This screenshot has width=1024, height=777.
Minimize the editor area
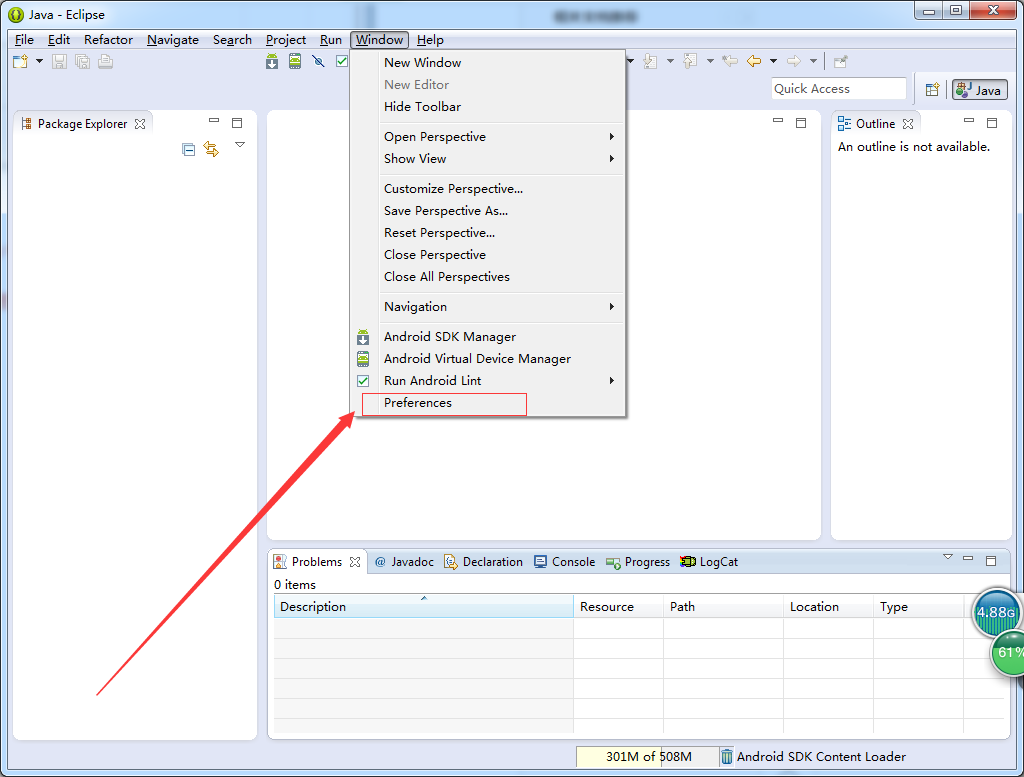[778, 121]
